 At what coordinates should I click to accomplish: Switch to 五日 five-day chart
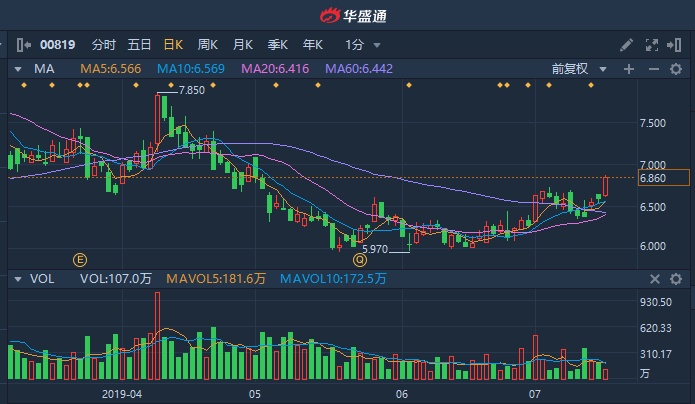point(139,45)
